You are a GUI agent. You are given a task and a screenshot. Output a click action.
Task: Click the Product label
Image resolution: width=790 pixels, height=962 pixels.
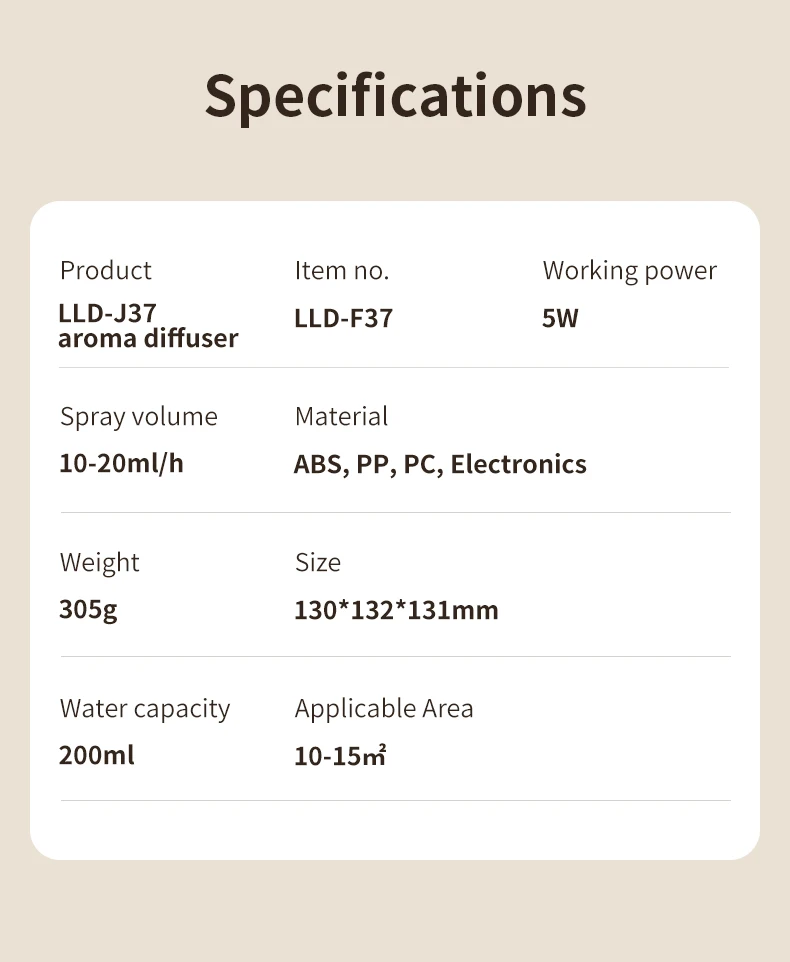click(x=106, y=270)
